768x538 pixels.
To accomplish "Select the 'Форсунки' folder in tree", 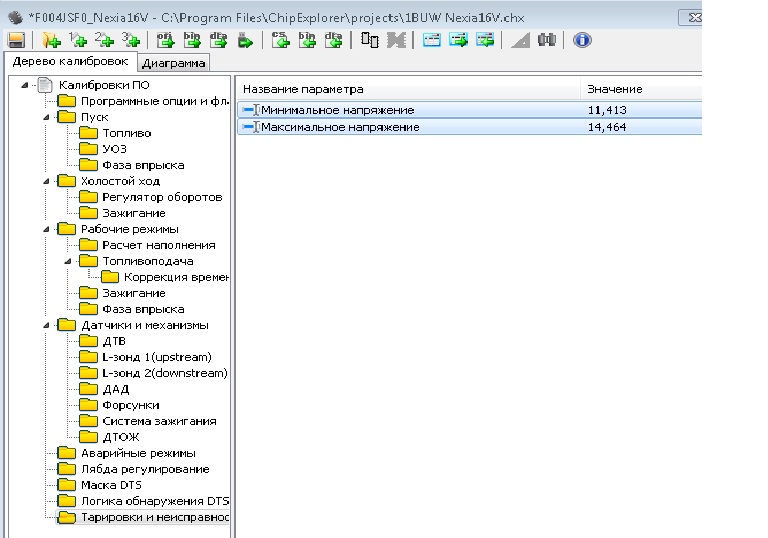I will click(130, 405).
